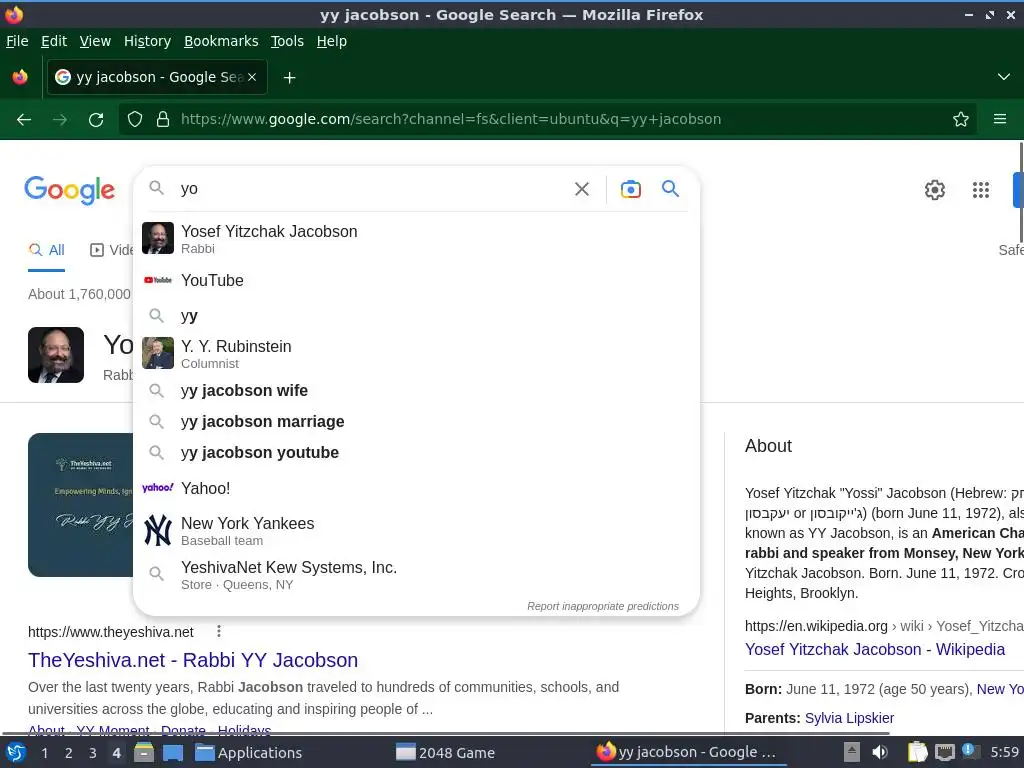Open Firefox View pinned icon
The width and height of the screenshot is (1024, 768).
pos(20,77)
